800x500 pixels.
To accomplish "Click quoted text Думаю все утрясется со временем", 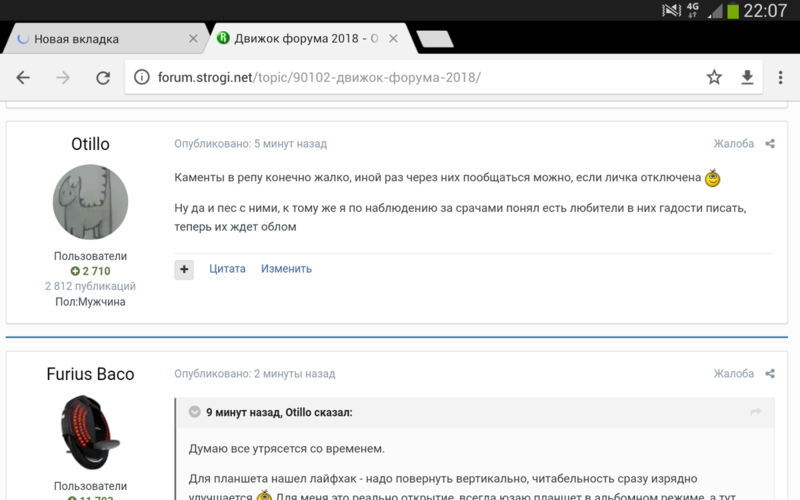I will (x=287, y=449).
